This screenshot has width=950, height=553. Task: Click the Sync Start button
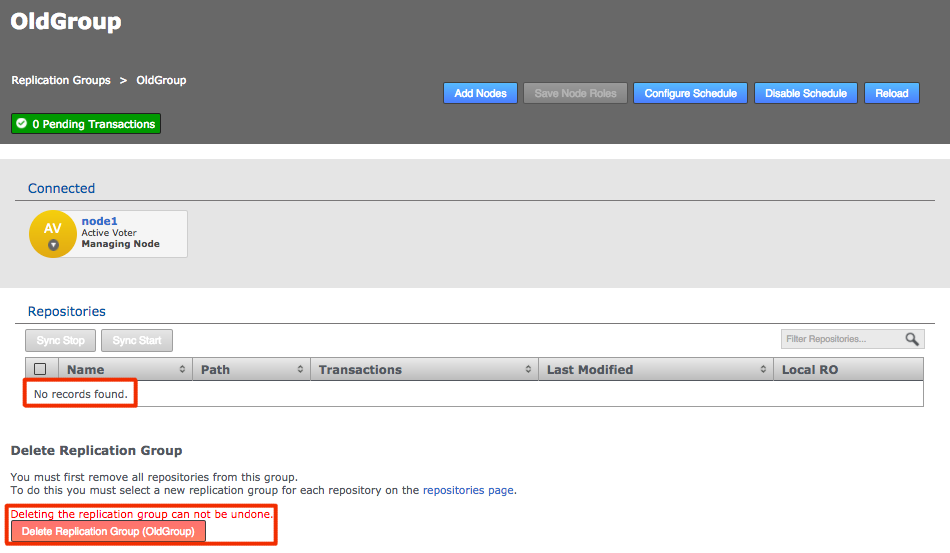[x=137, y=341]
